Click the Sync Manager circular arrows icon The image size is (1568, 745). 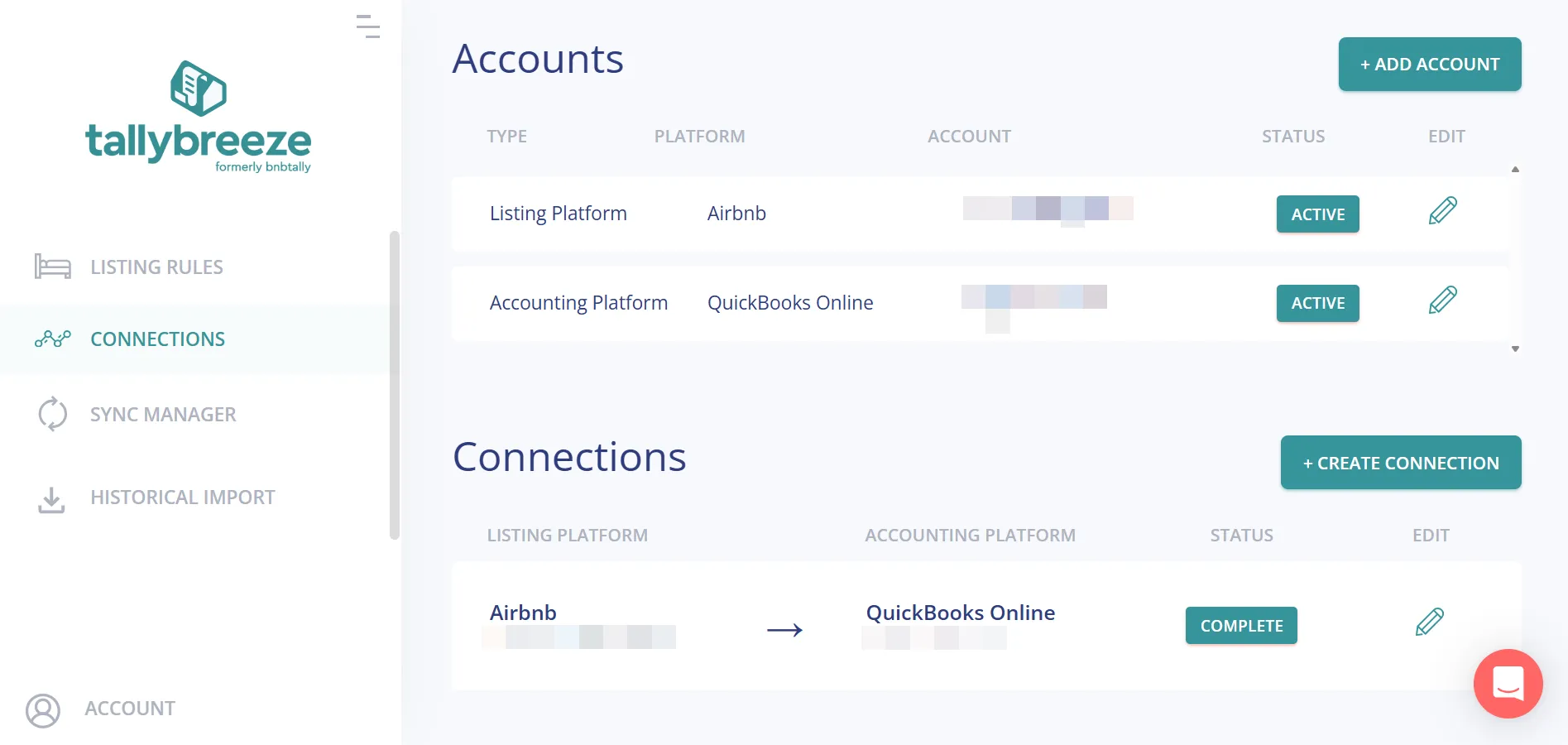(x=52, y=414)
